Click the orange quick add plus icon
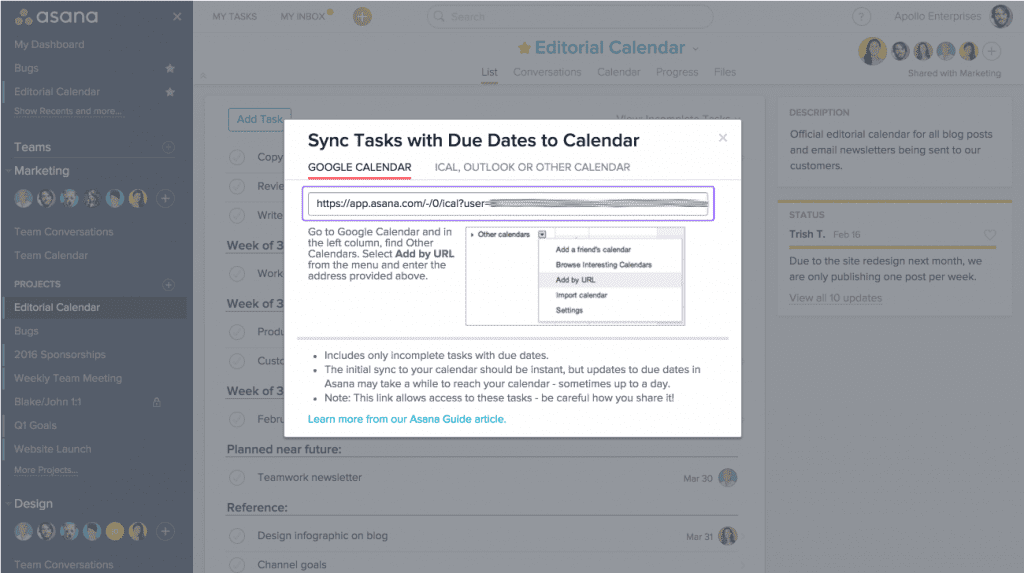Viewport: 1024px width, 573px height. pos(363,17)
